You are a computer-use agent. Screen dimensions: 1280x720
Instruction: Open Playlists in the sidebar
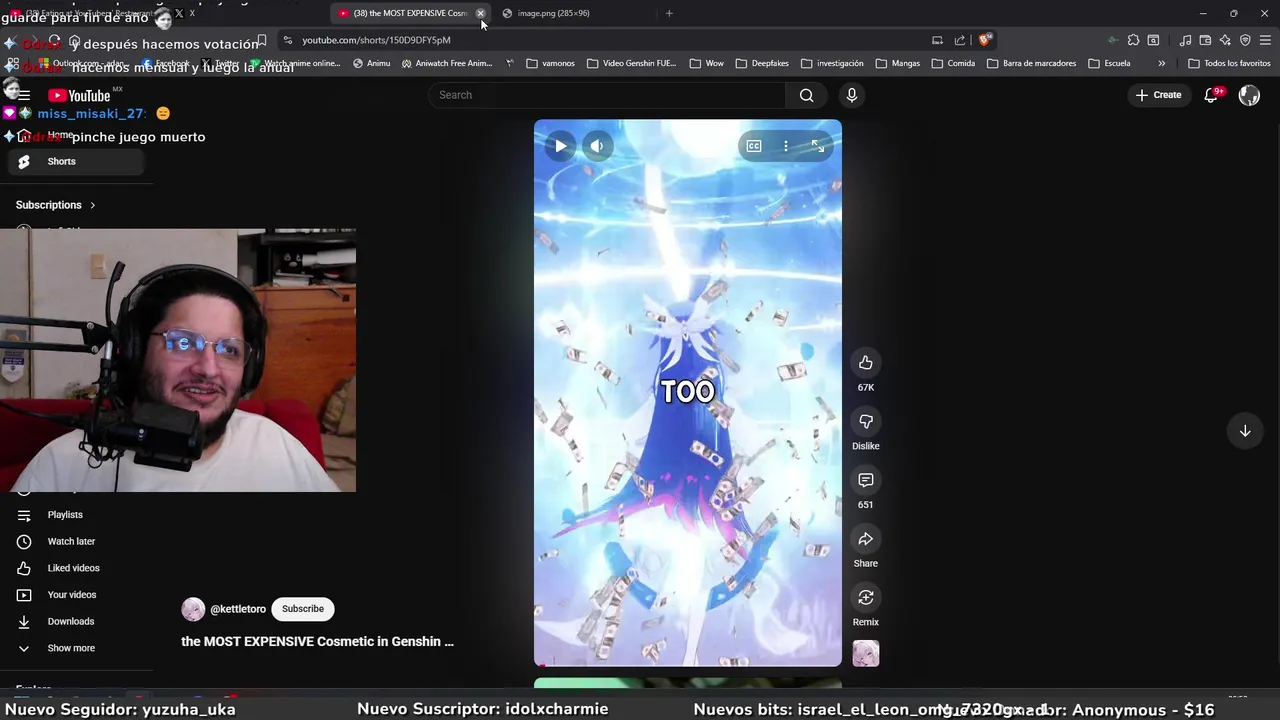(x=65, y=515)
